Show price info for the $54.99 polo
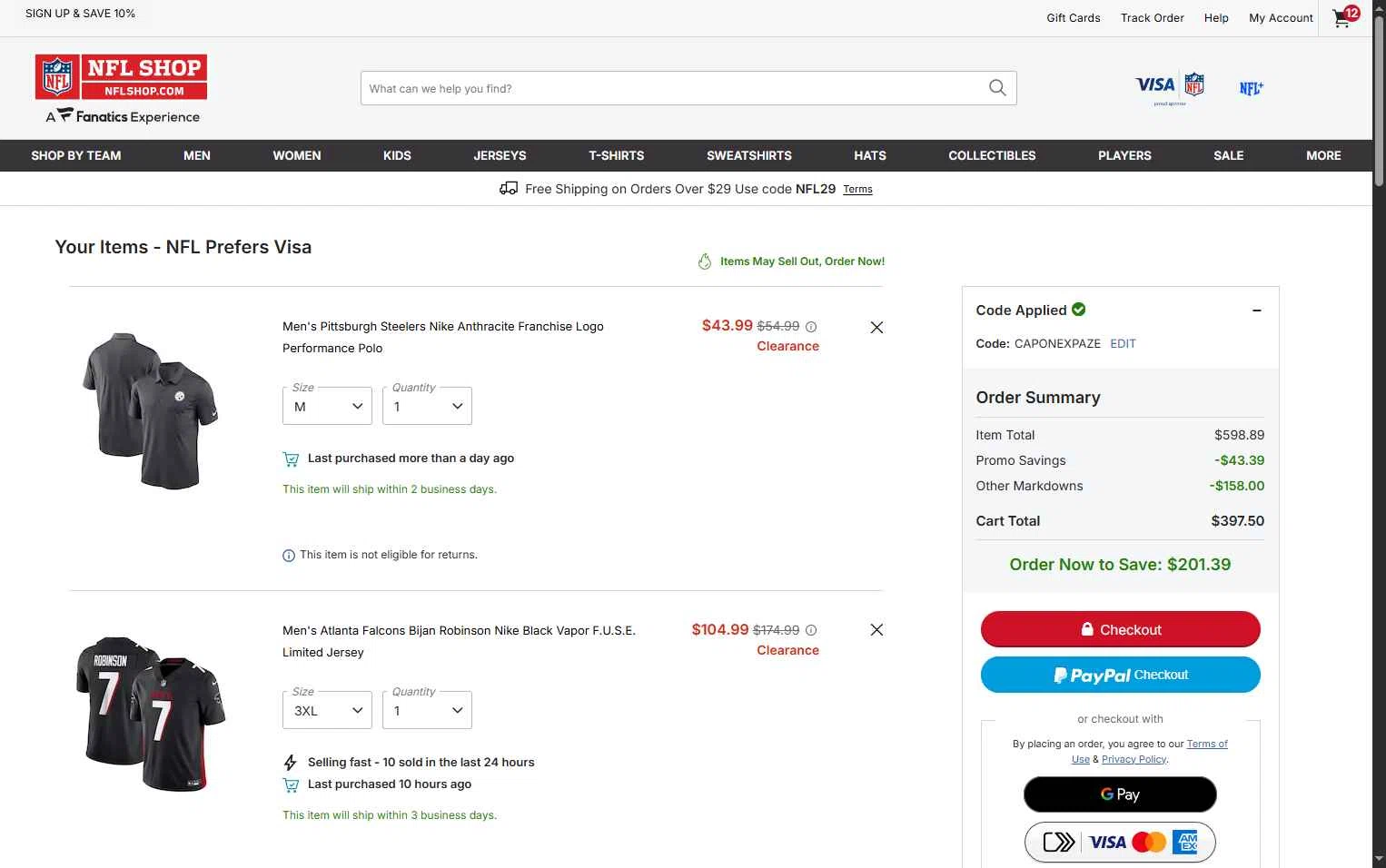The width and height of the screenshot is (1386, 868). coord(811,326)
